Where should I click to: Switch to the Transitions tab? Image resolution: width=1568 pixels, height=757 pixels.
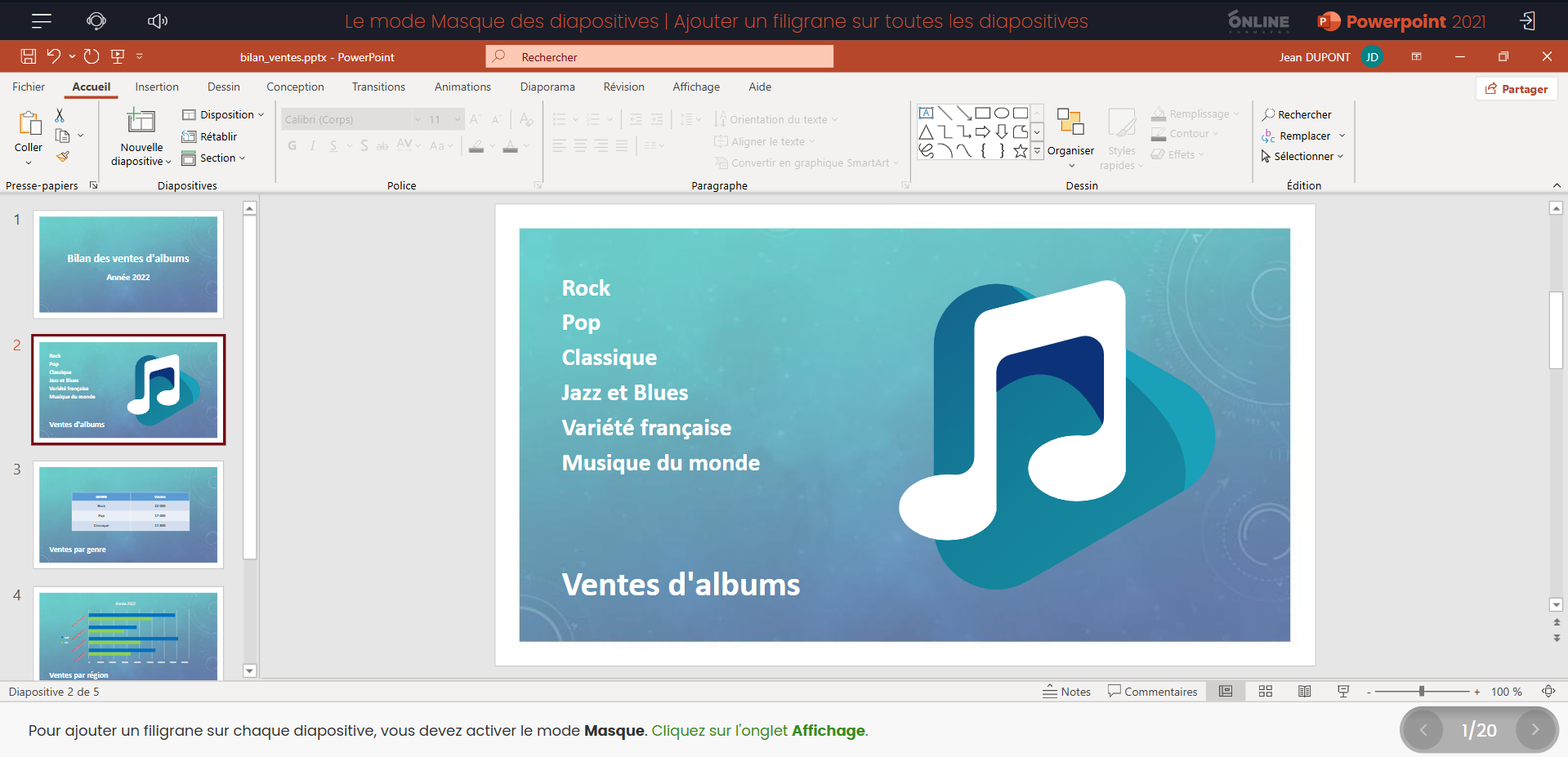tap(378, 87)
